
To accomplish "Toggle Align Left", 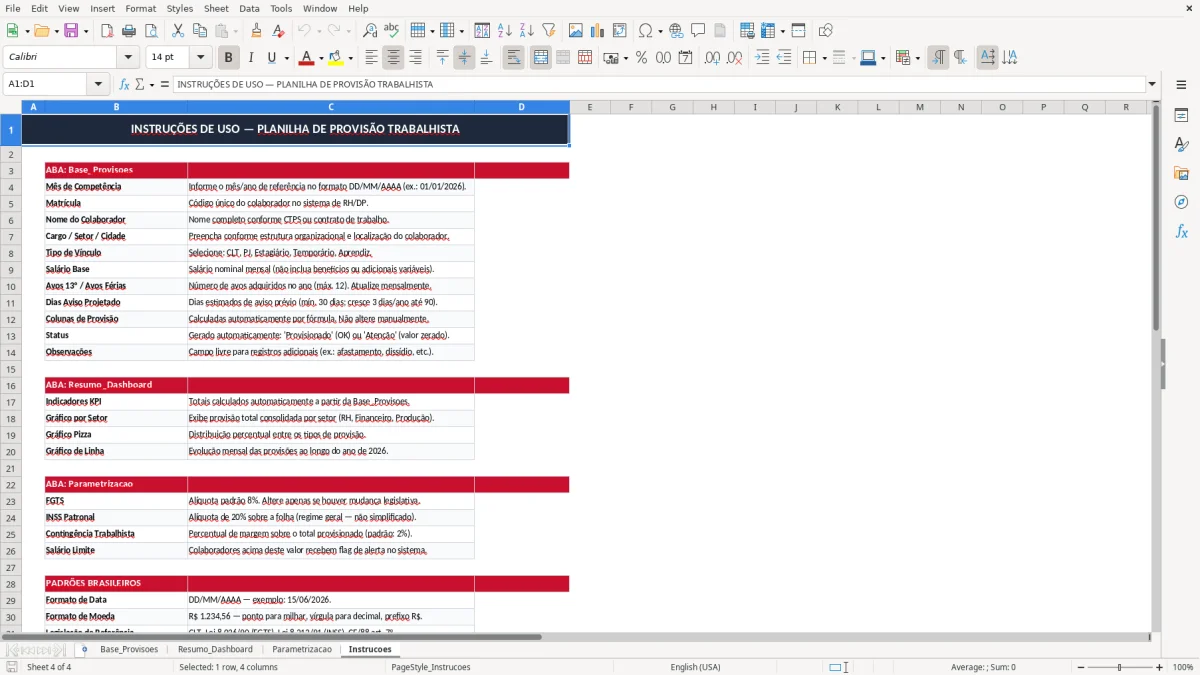I will [372, 58].
